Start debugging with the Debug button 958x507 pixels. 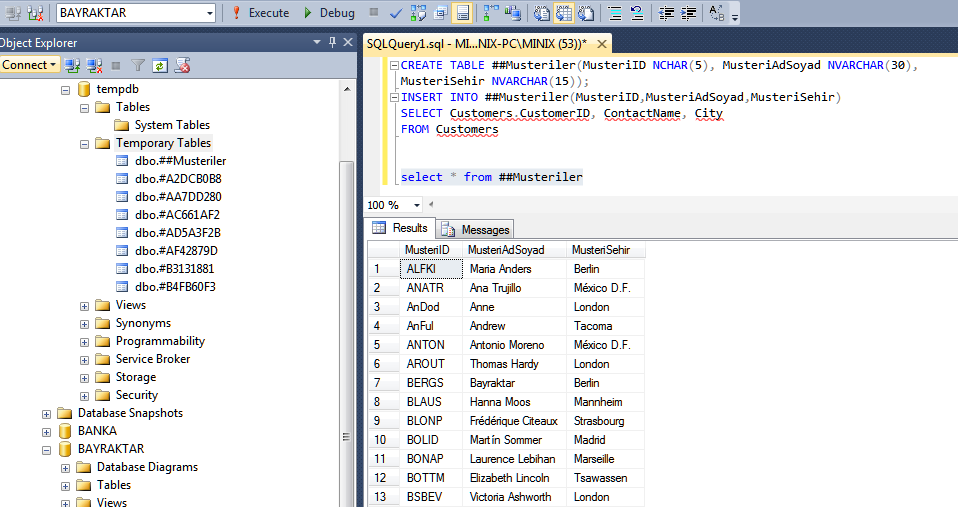(x=329, y=13)
